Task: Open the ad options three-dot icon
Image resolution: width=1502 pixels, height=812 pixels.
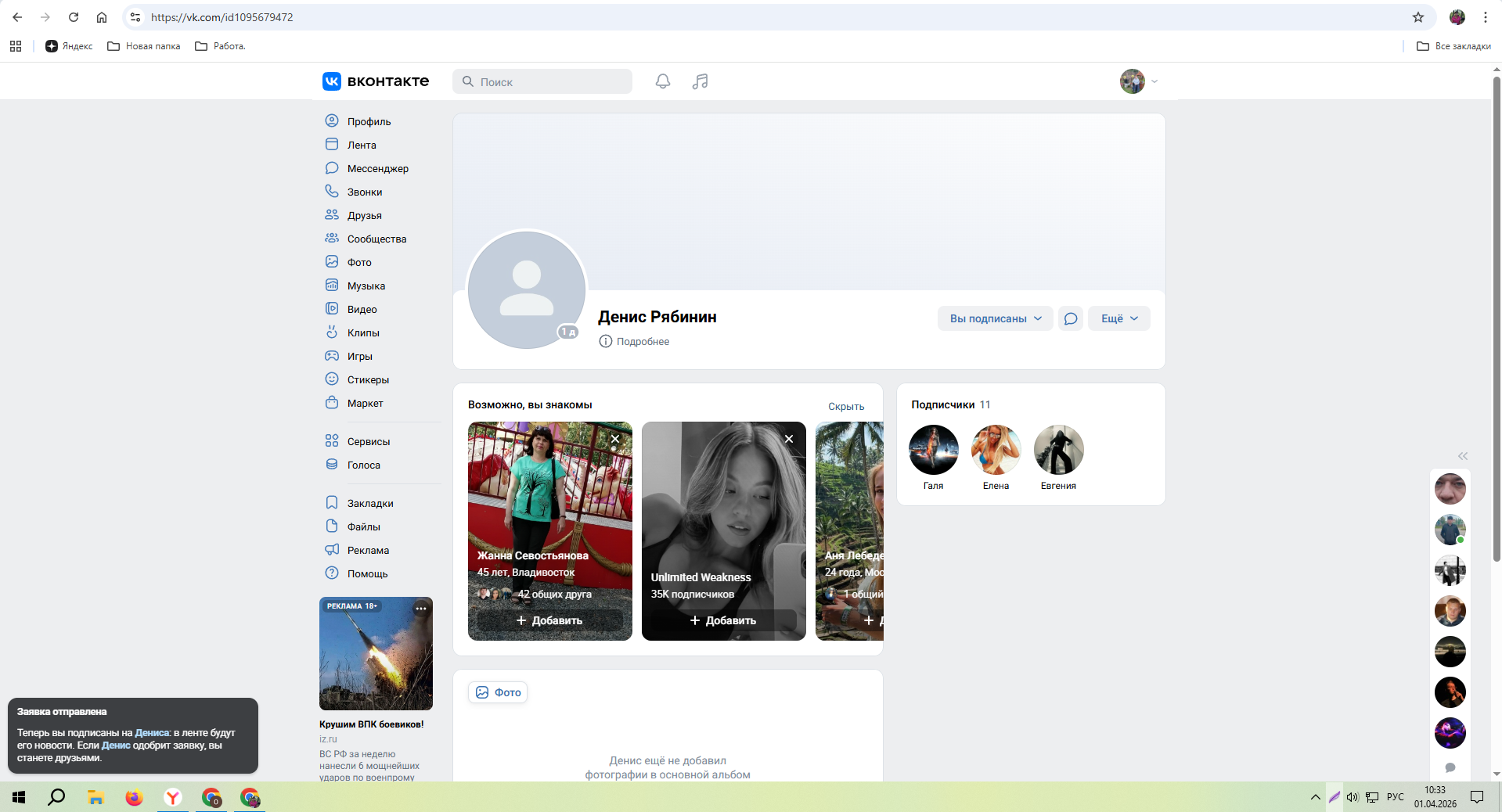Action: coord(421,609)
